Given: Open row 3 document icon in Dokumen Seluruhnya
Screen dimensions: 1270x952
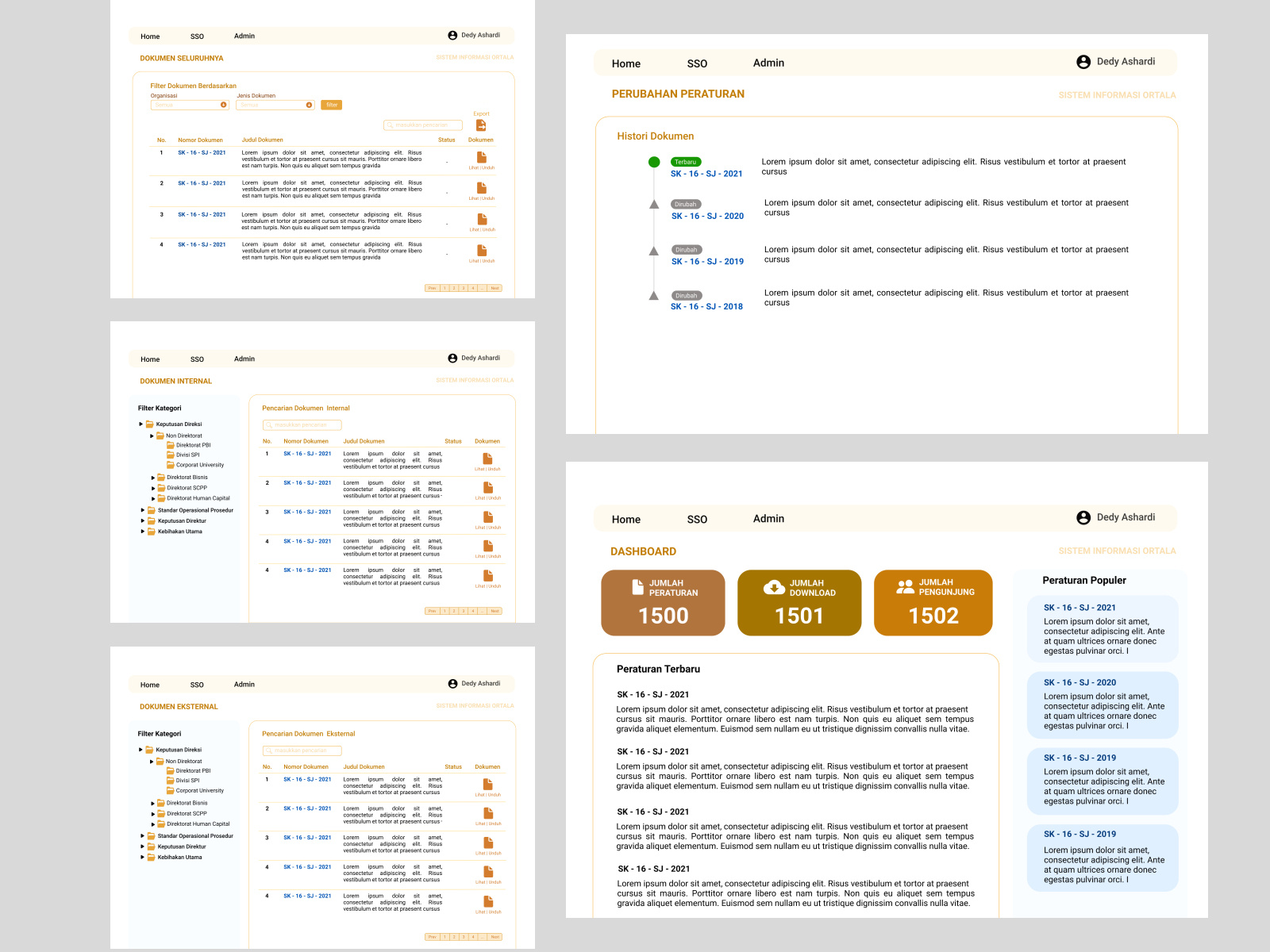Looking at the screenshot, I should (482, 220).
